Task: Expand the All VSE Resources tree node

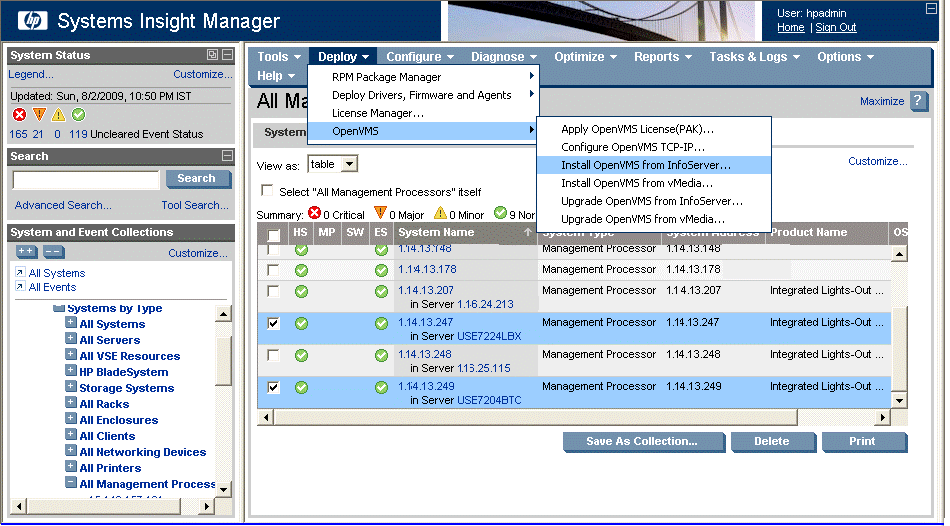Action: click(x=71, y=355)
